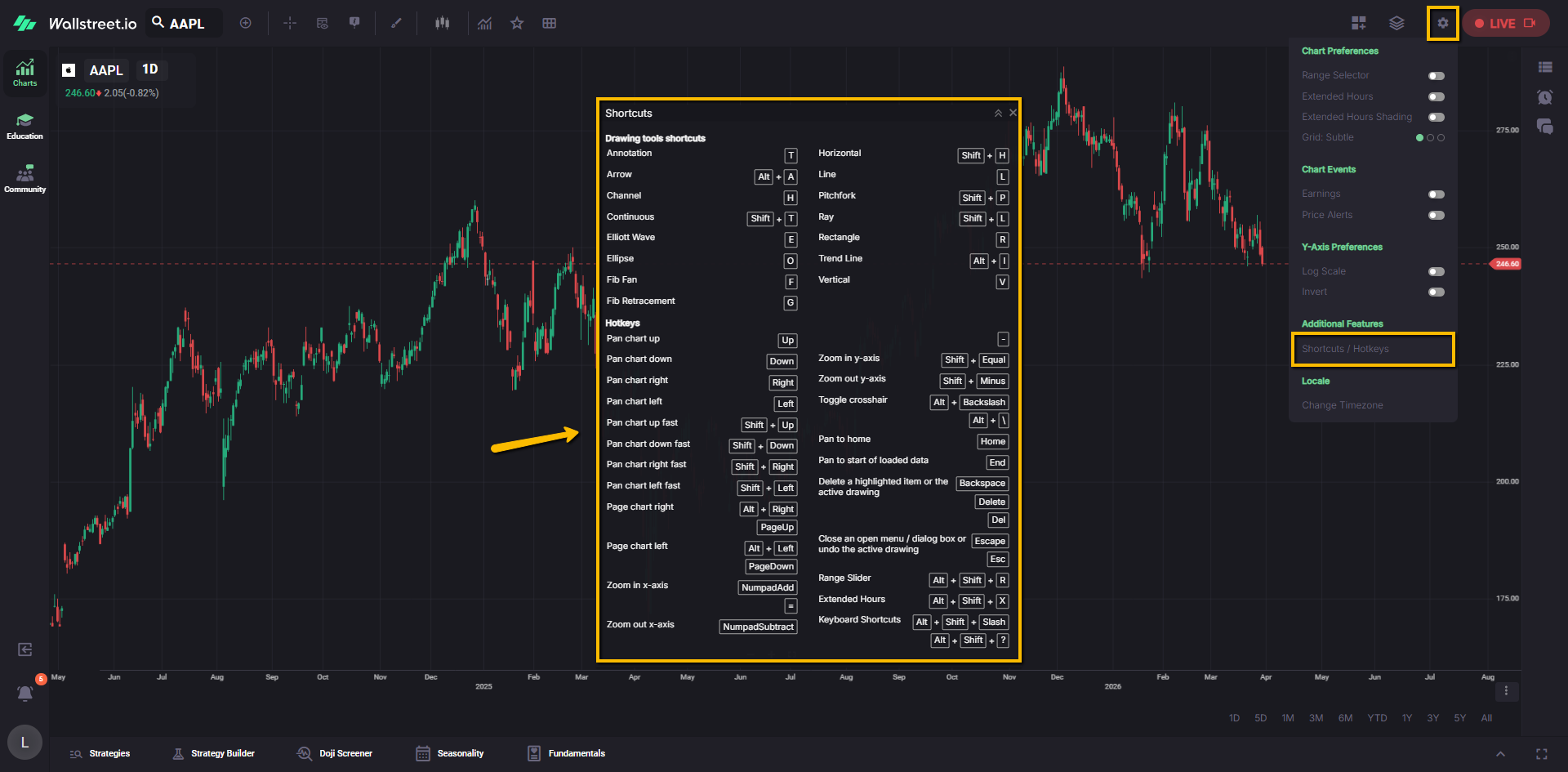Viewport: 1568px width, 772px height.
Task: Open the candlestick chart type icon
Action: 442,23
